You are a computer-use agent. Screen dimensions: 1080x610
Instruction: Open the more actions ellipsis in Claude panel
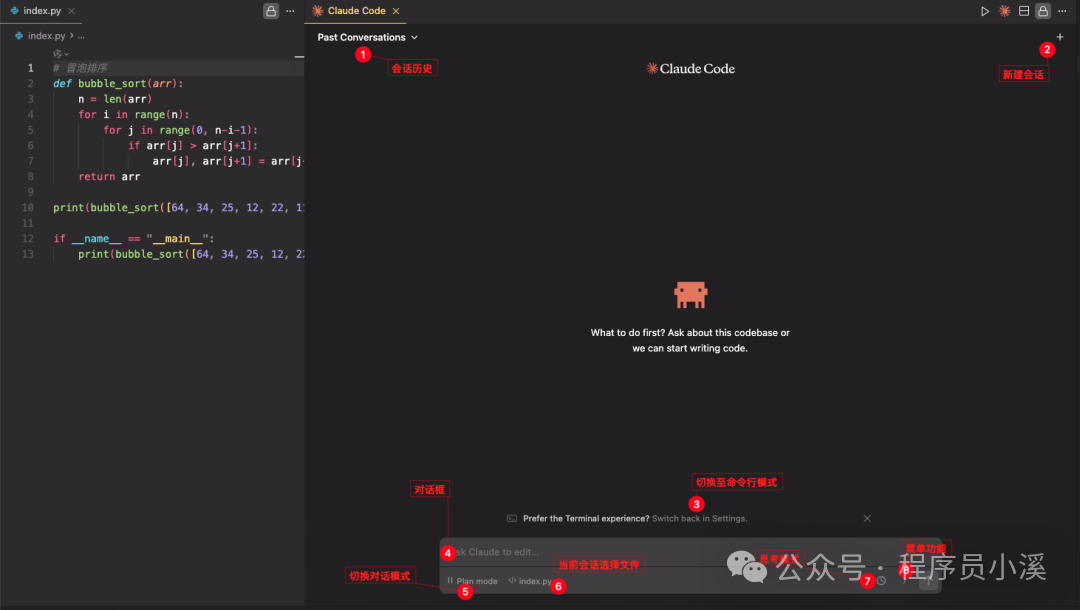tap(1062, 11)
